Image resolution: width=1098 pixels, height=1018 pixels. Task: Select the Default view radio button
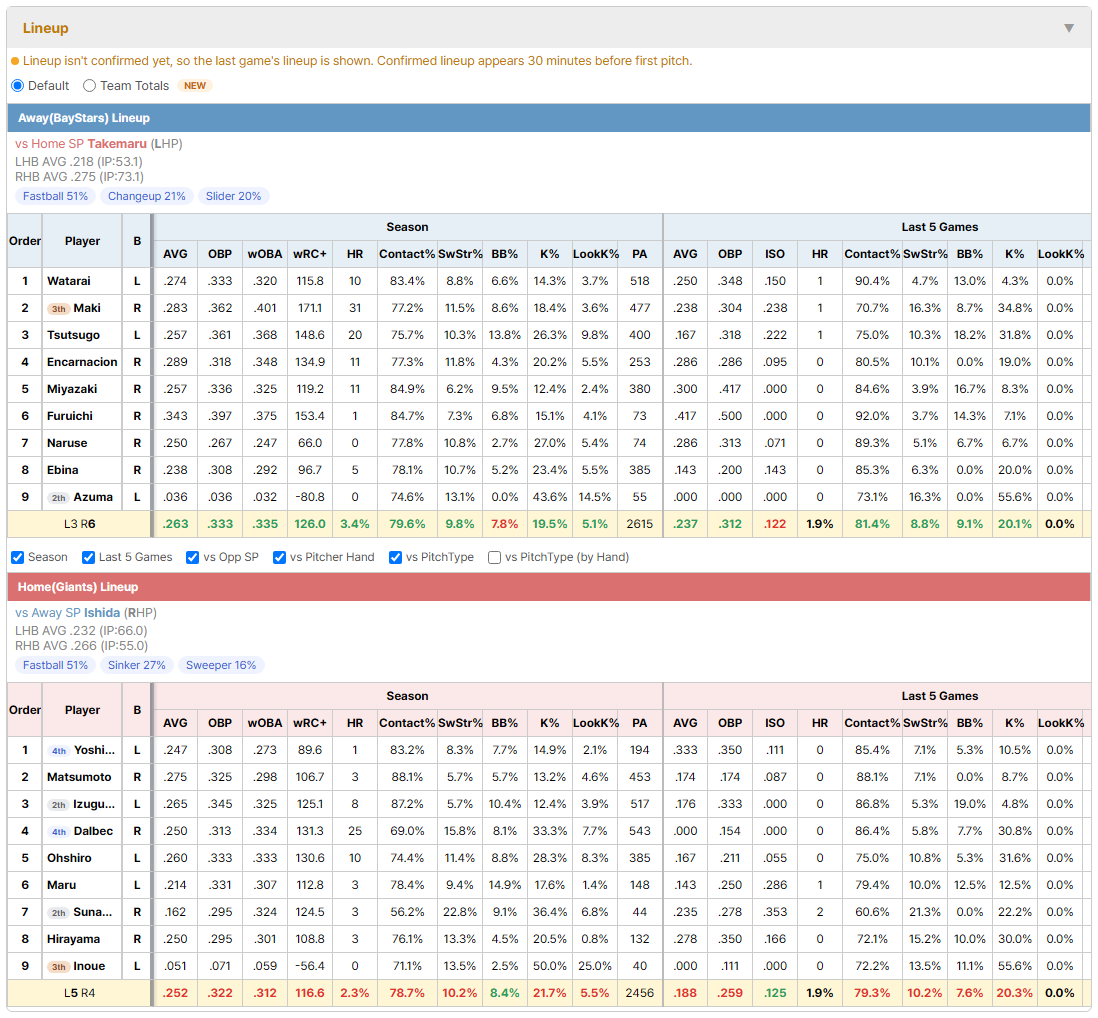click(18, 85)
